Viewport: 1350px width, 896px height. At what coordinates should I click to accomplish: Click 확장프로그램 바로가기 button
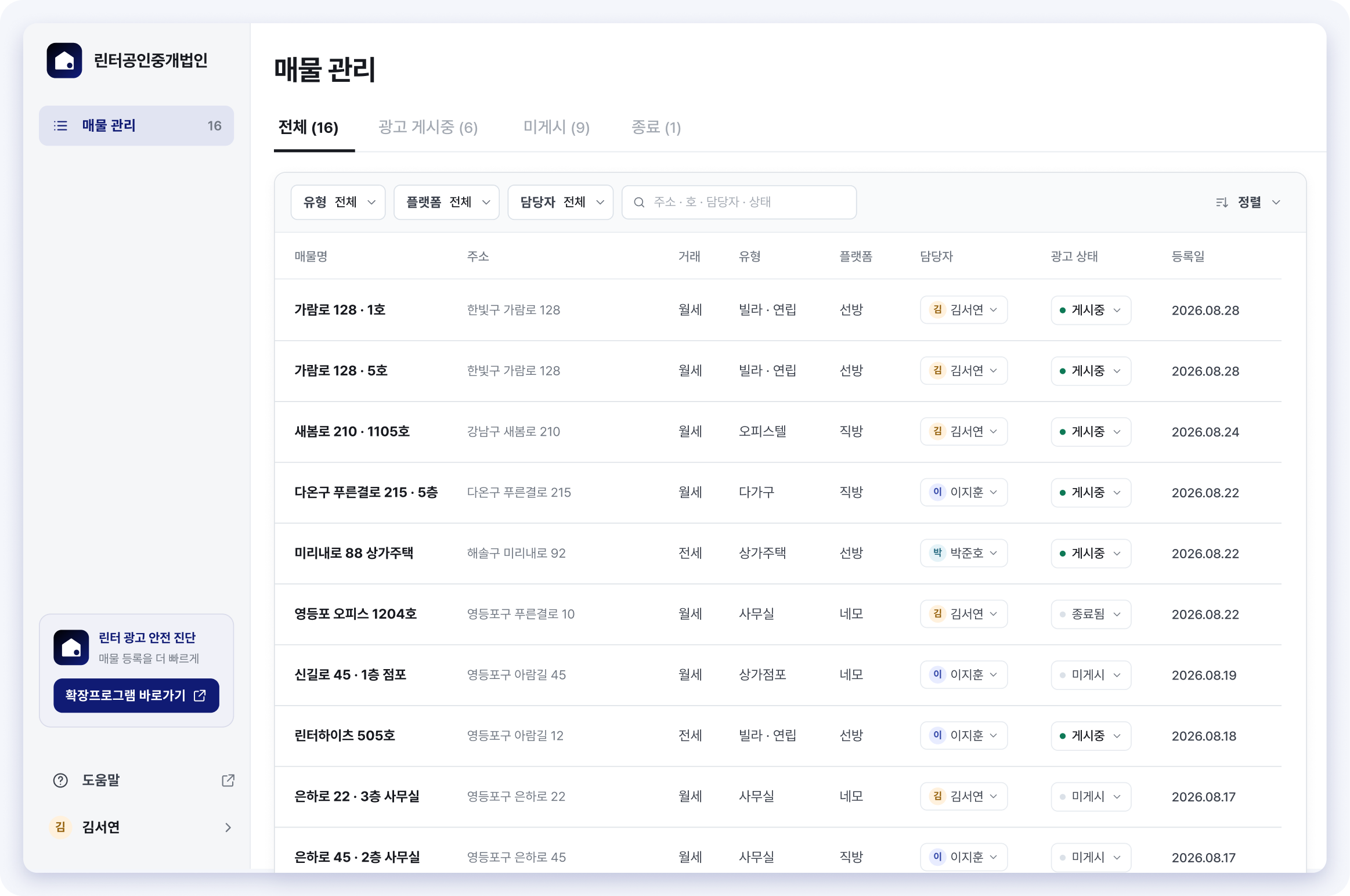pos(136,695)
